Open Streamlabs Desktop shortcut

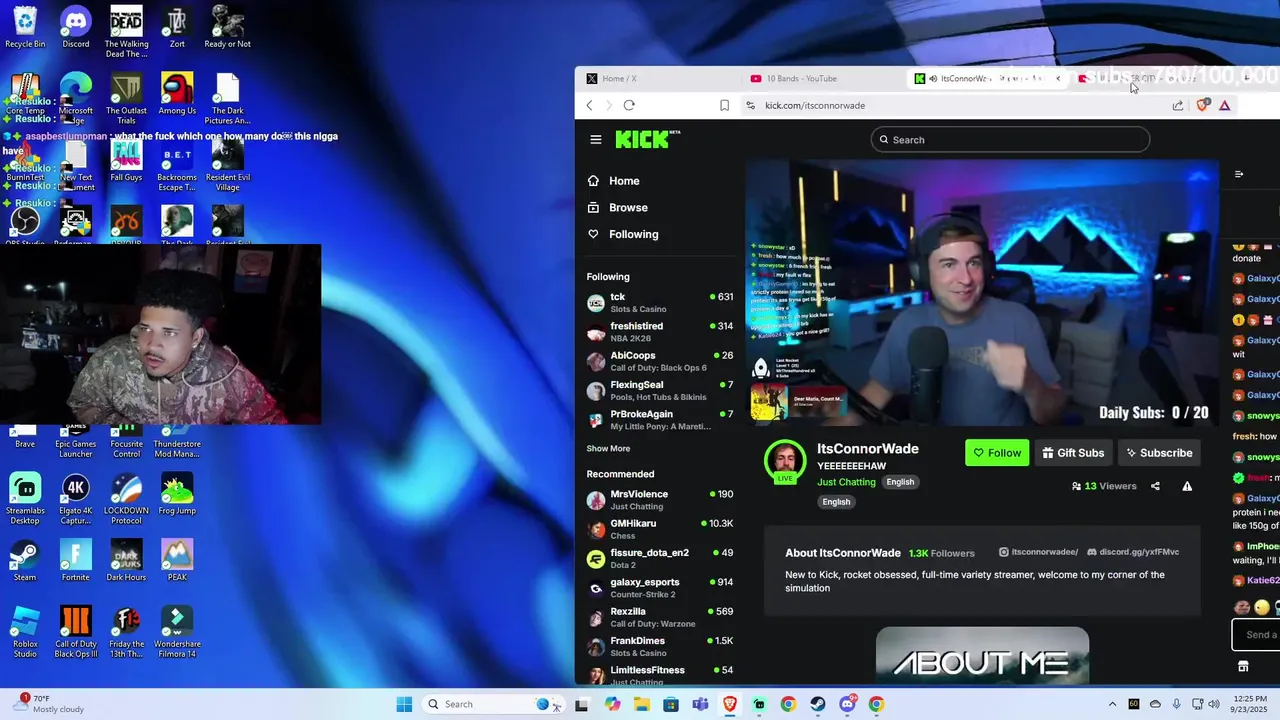25,498
